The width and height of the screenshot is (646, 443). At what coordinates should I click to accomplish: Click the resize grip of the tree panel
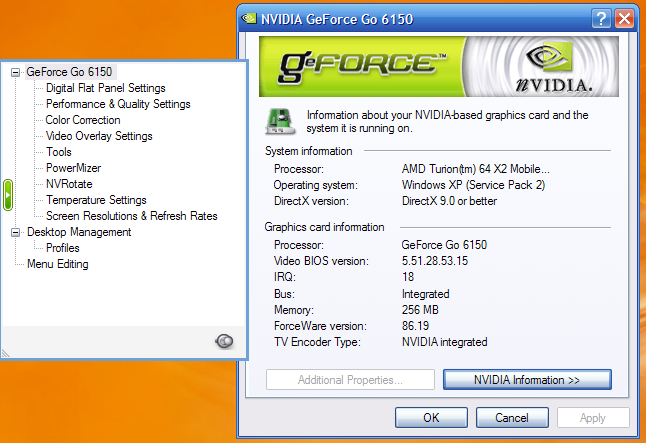6,354
